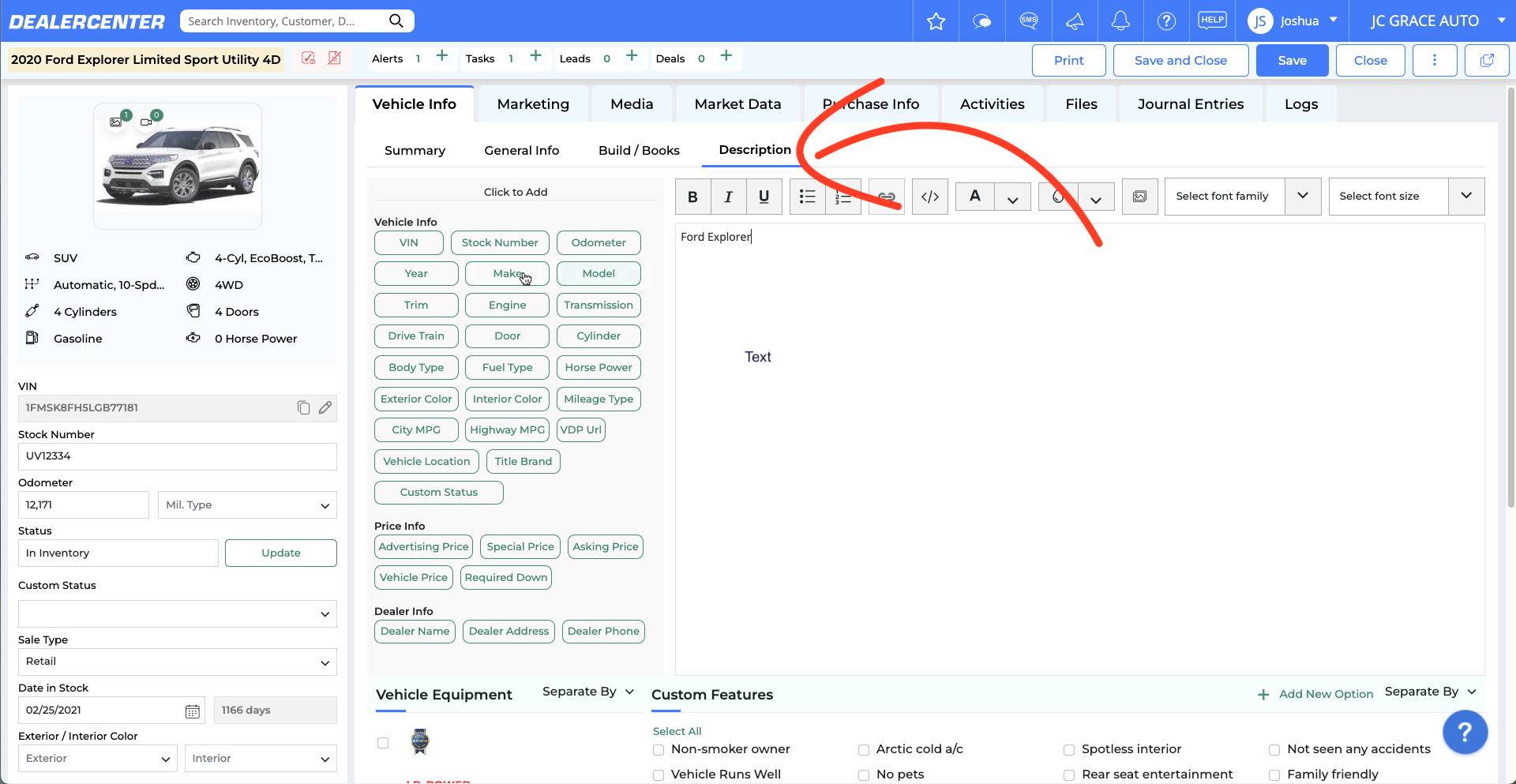Apply underline formatting in description editor
This screenshot has width=1516, height=784.
tap(764, 197)
